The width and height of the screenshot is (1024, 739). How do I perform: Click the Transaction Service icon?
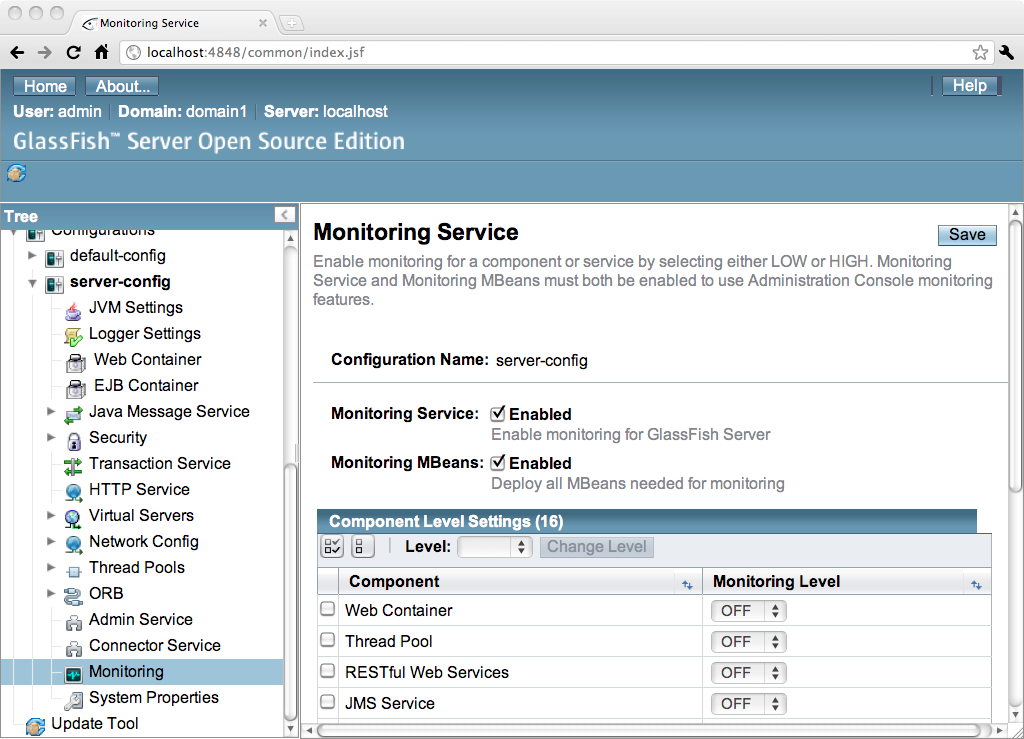(x=73, y=465)
